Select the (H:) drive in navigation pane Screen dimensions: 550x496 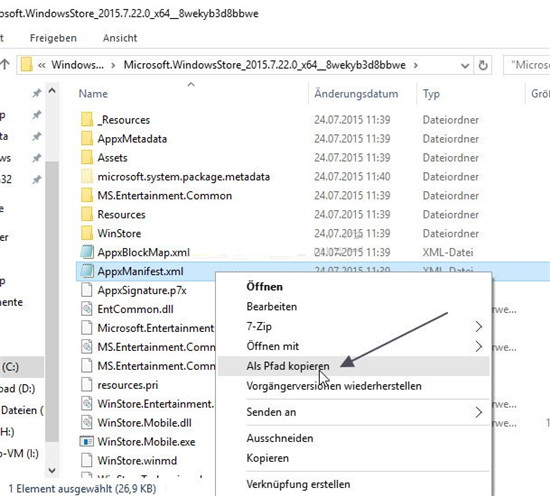7,431
